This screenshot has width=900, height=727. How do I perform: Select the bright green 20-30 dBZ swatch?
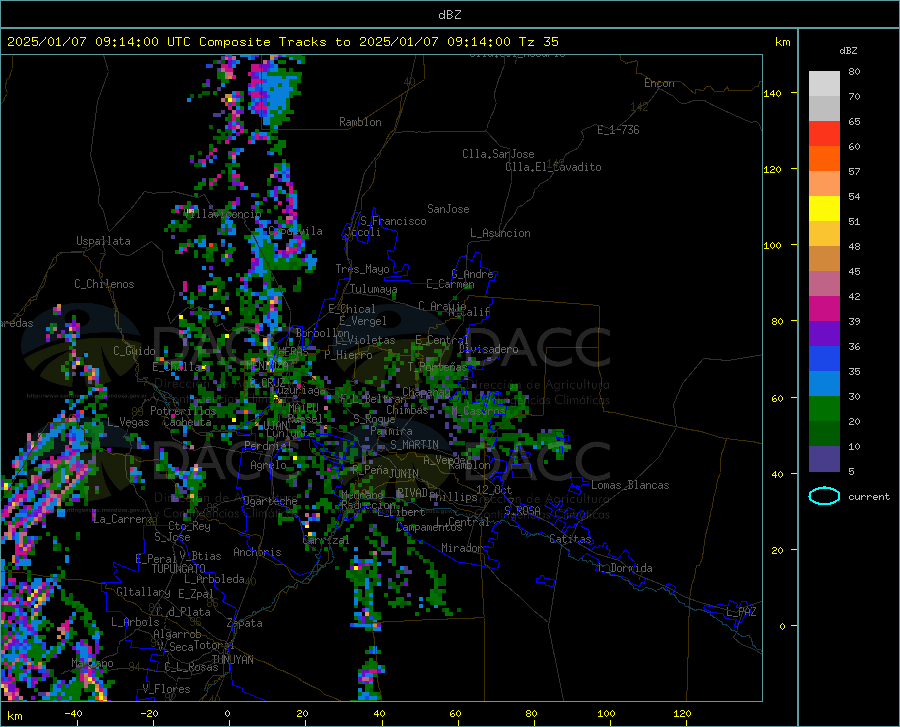pos(824,409)
